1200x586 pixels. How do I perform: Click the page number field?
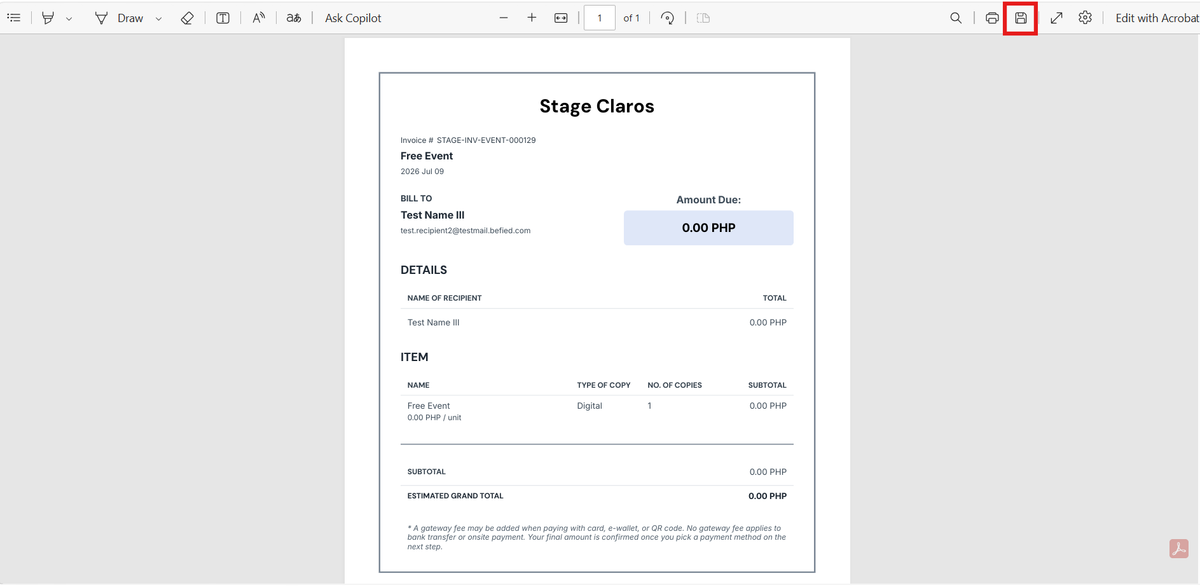pyautogui.click(x=599, y=18)
